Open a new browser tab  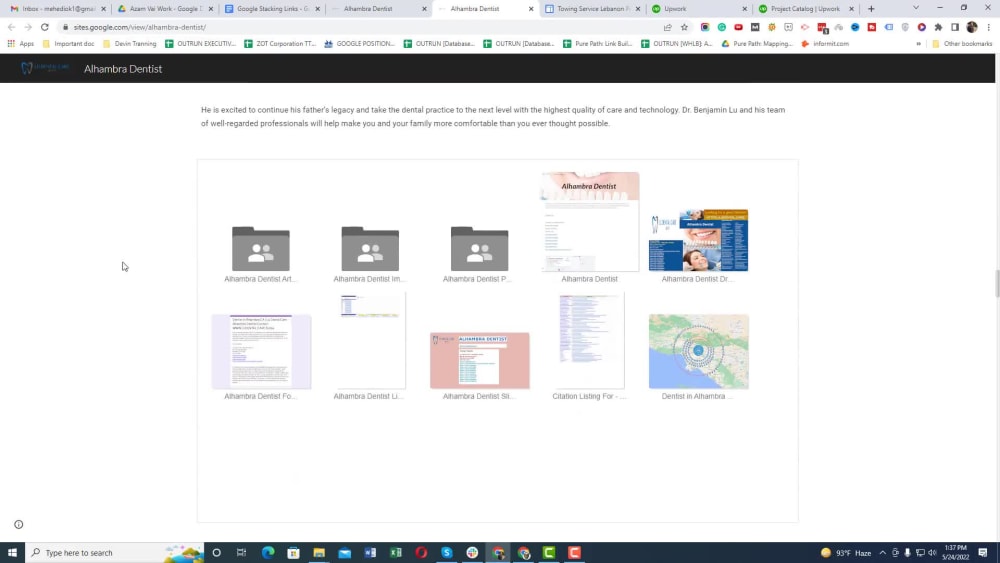pyautogui.click(x=871, y=9)
